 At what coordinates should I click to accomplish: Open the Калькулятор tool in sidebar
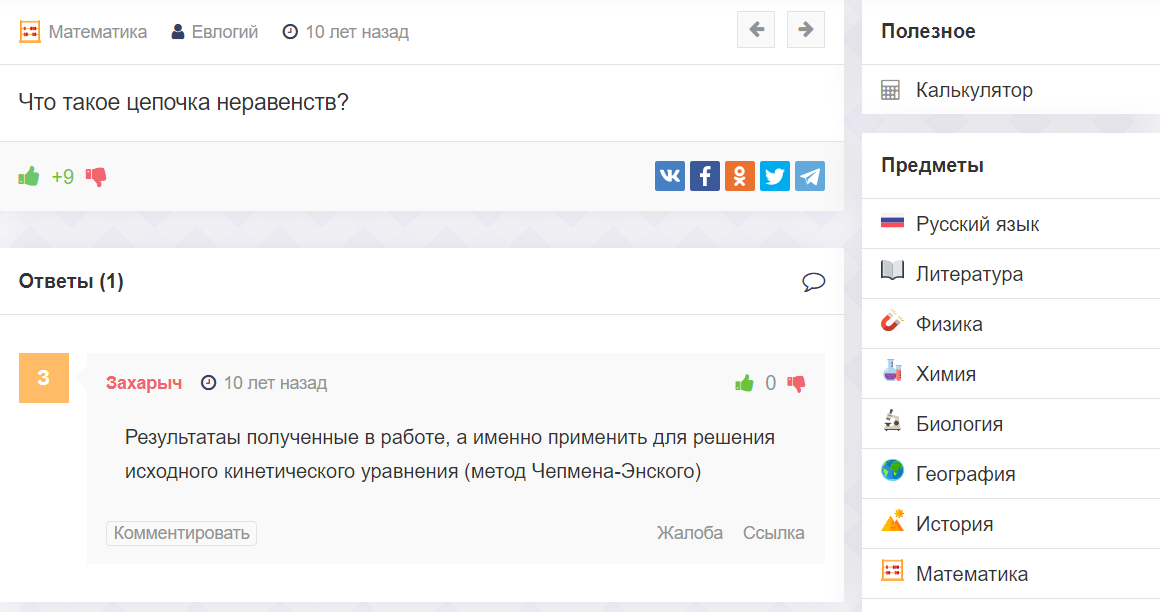point(973,91)
